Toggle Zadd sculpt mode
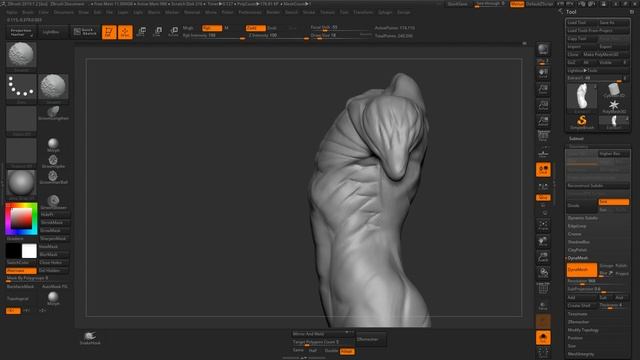Image resolution: width=640 pixels, height=360 pixels. pyautogui.click(x=256, y=28)
